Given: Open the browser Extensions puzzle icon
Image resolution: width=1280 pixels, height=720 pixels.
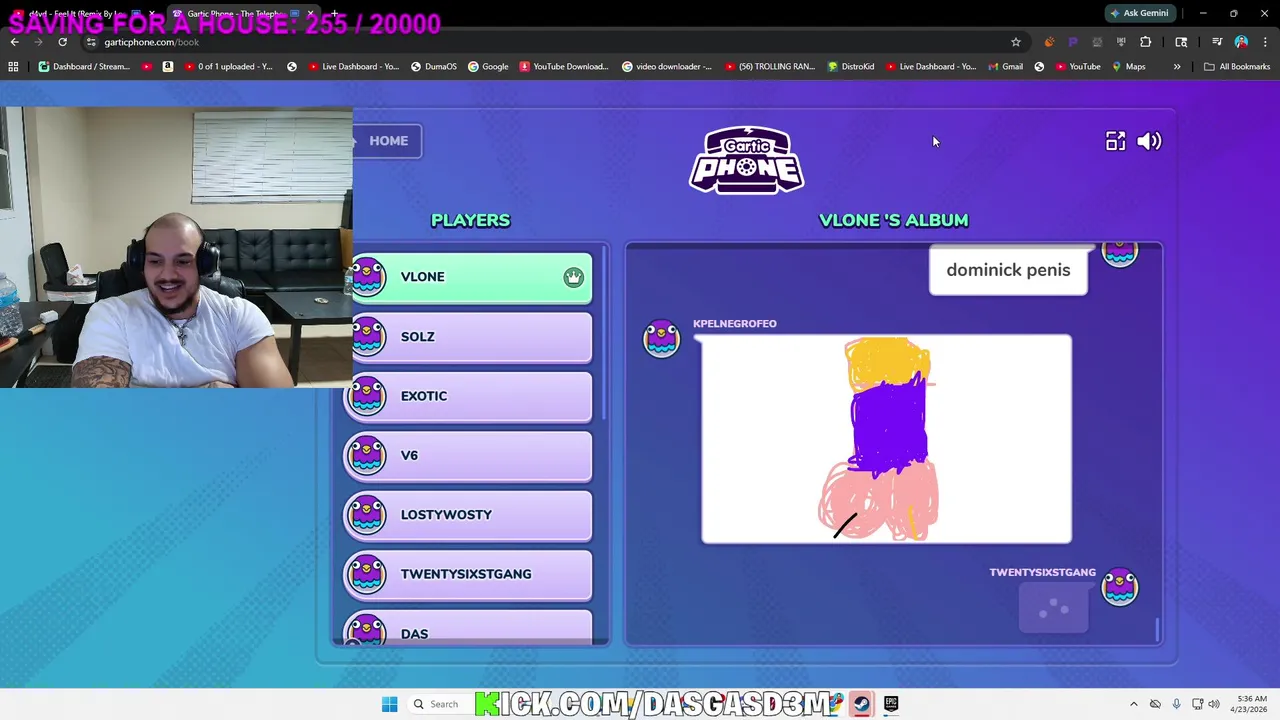Looking at the screenshot, I should [1145, 42].
